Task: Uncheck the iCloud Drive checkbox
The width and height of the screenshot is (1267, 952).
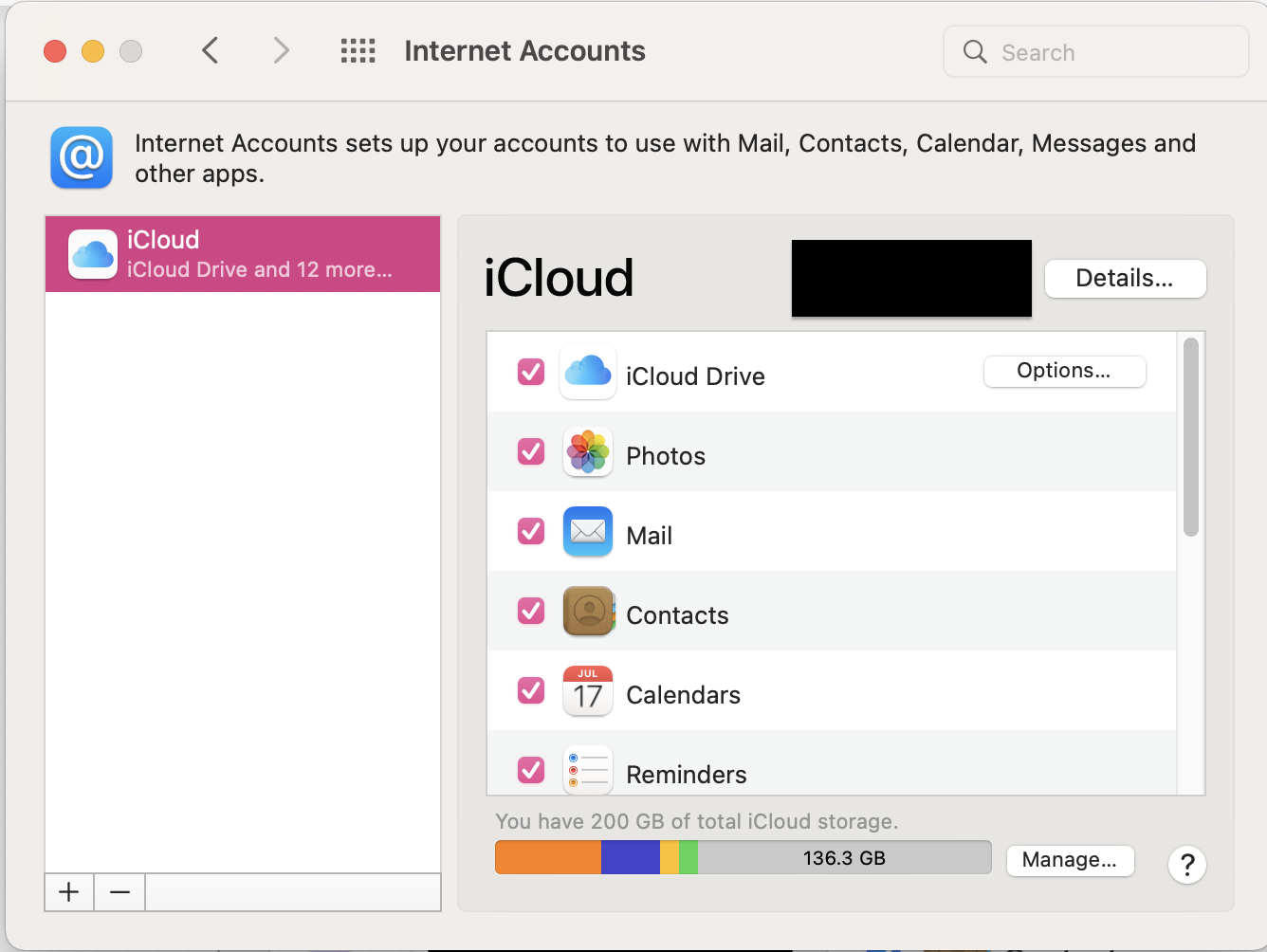Action: [531, 372]
